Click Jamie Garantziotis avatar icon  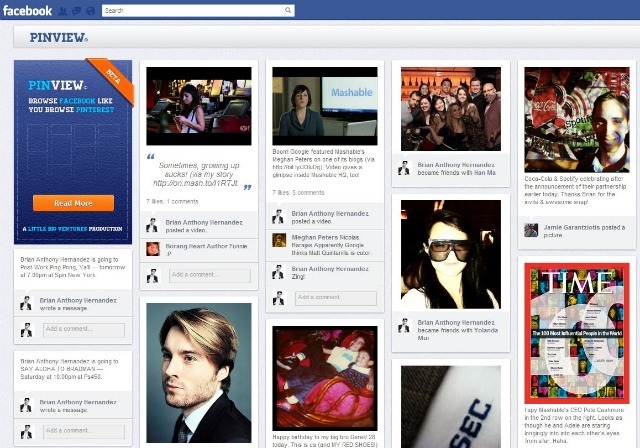pyautogui.click(x=530, y=230)
